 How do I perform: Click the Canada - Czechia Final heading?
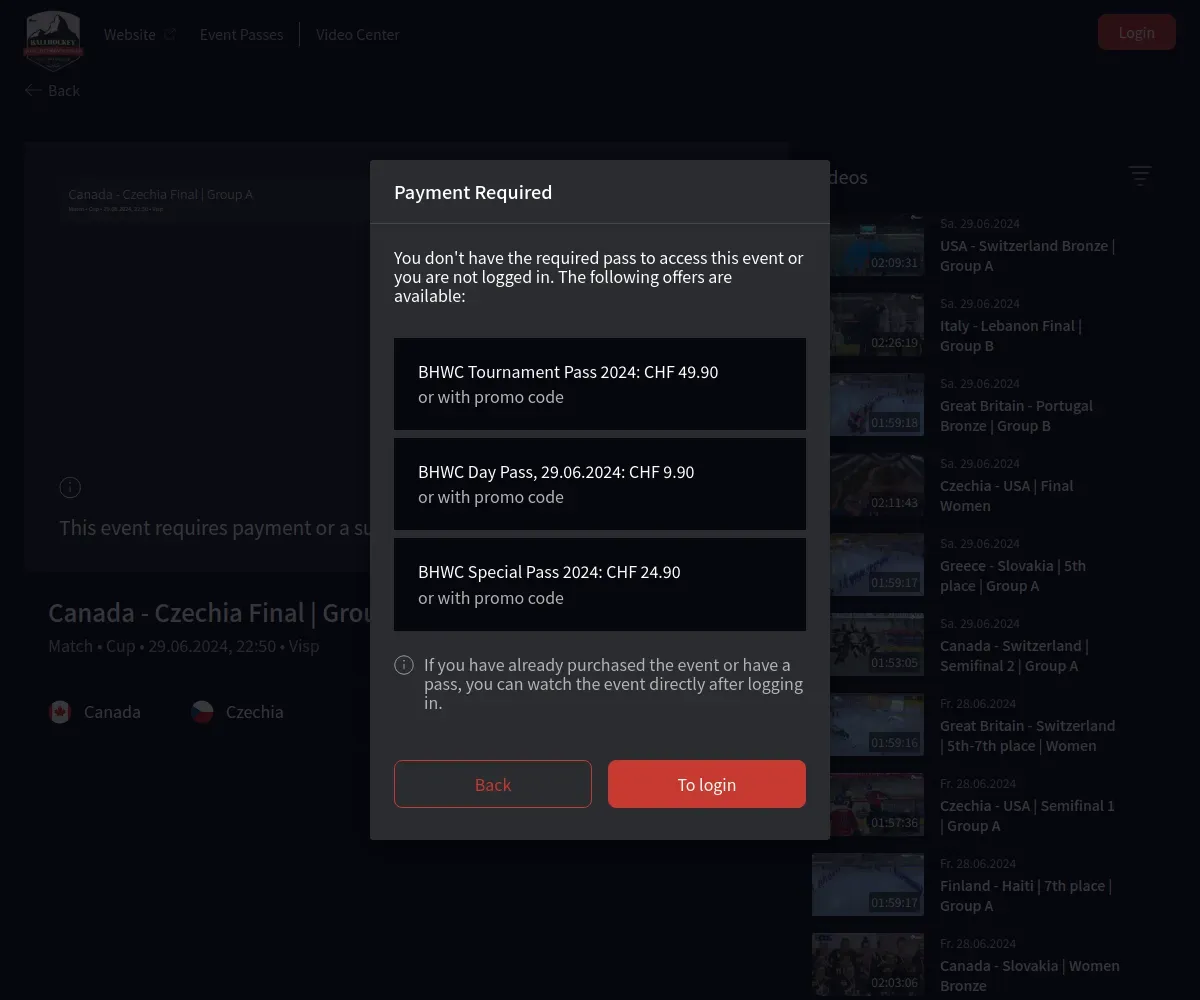[x=210, y=613]
